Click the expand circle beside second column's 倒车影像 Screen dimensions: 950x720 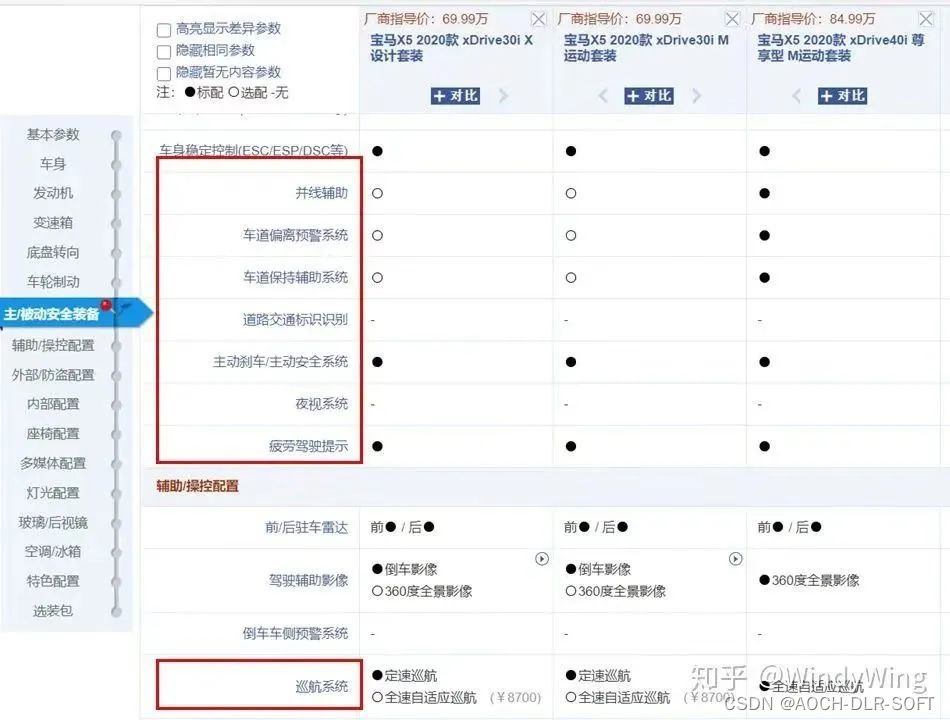[737, 559]
